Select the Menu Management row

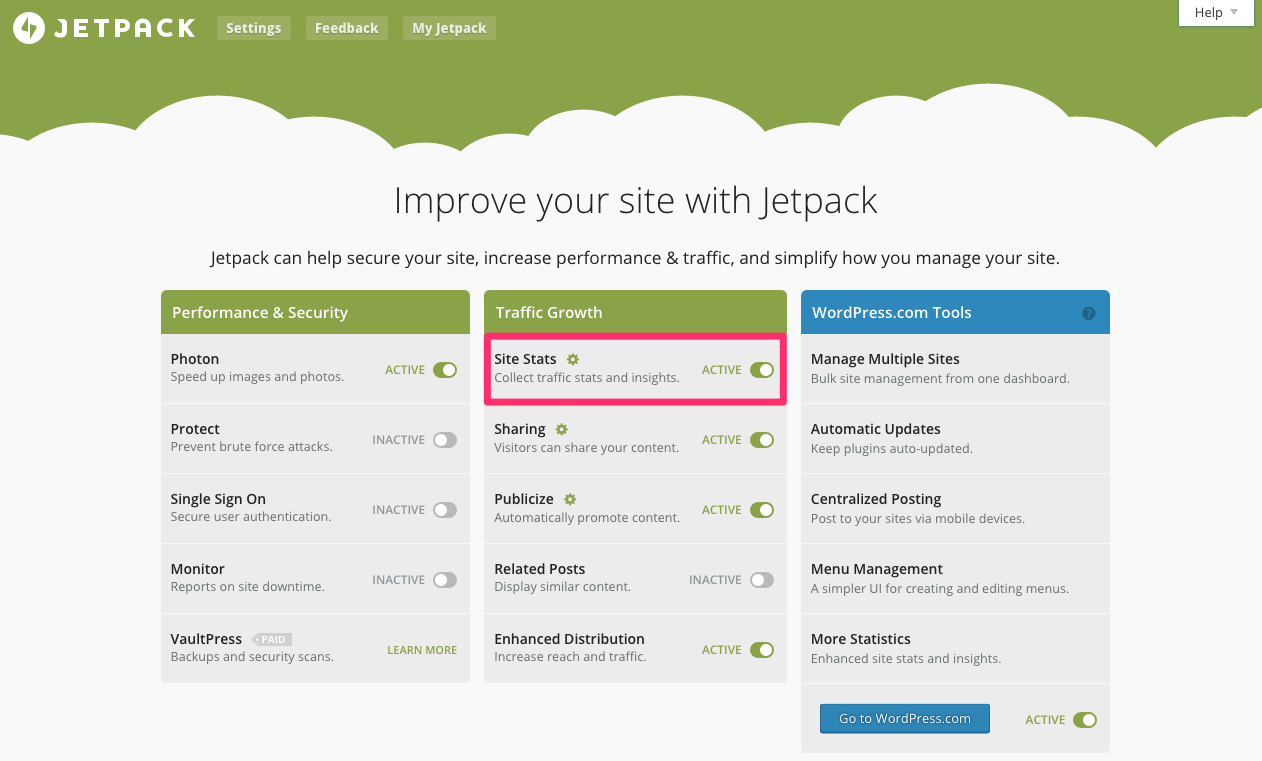(955, 579)
